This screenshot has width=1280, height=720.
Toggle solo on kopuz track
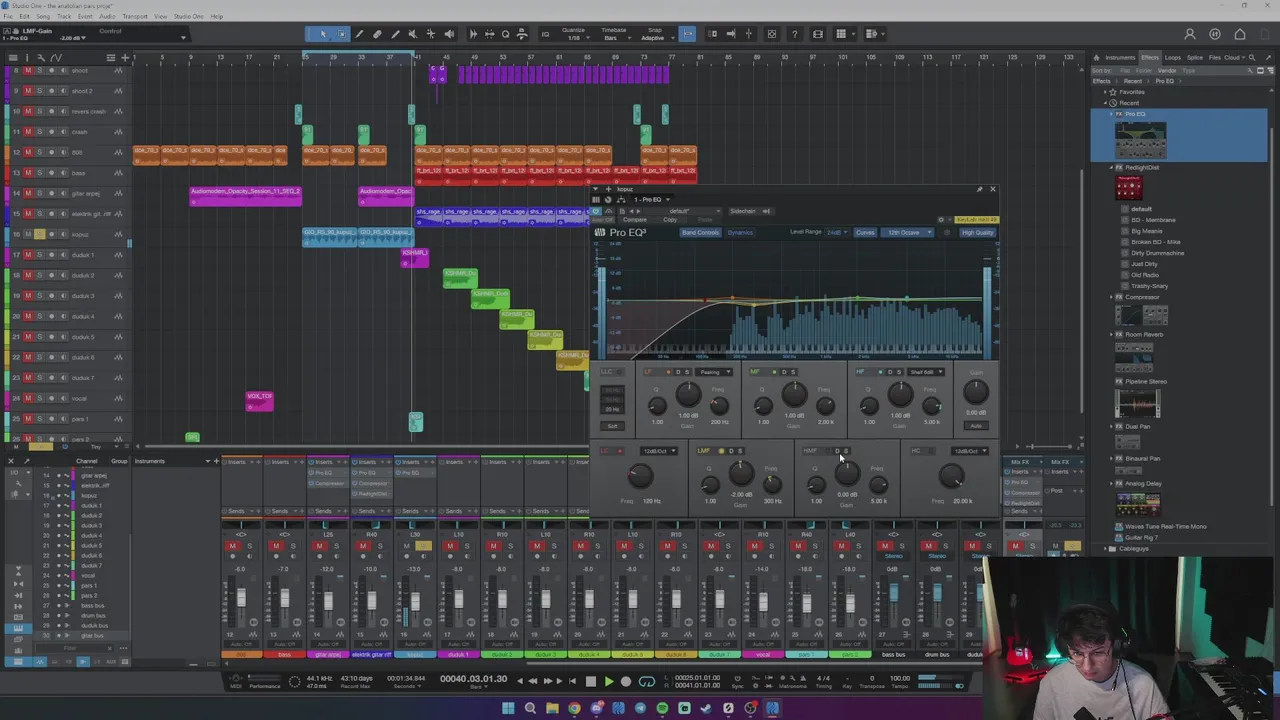click(40, 234)
